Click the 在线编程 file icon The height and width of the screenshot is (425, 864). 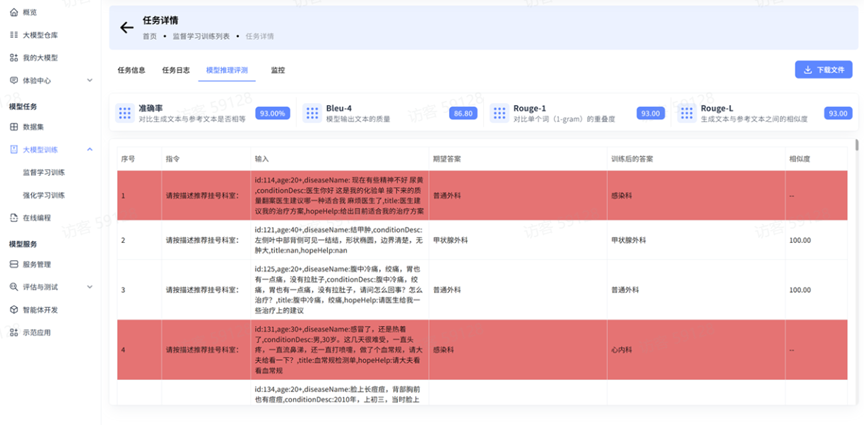(x=14, y=218)
